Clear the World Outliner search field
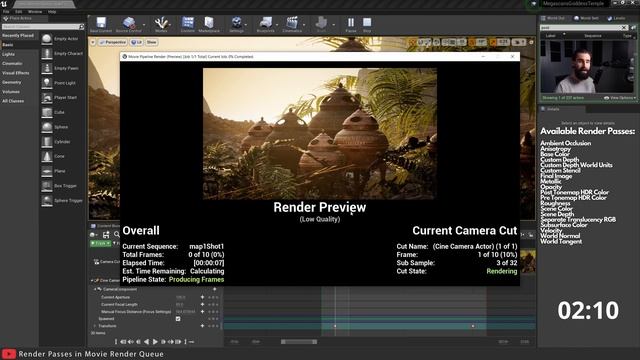This screenshot has height=360, width=640. 624,28
